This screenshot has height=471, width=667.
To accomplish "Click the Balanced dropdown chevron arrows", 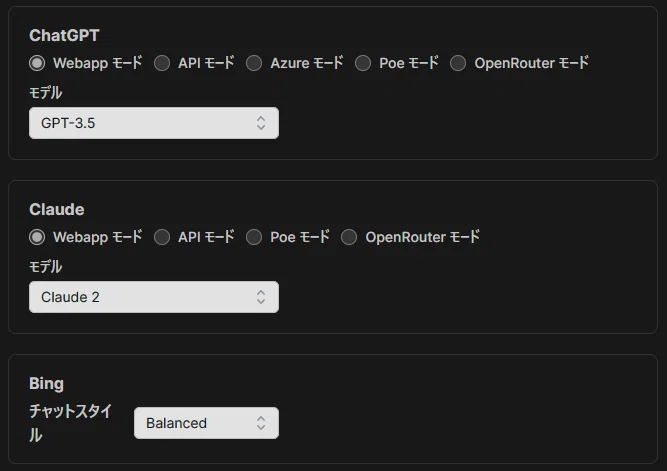I will click(261, 423).
